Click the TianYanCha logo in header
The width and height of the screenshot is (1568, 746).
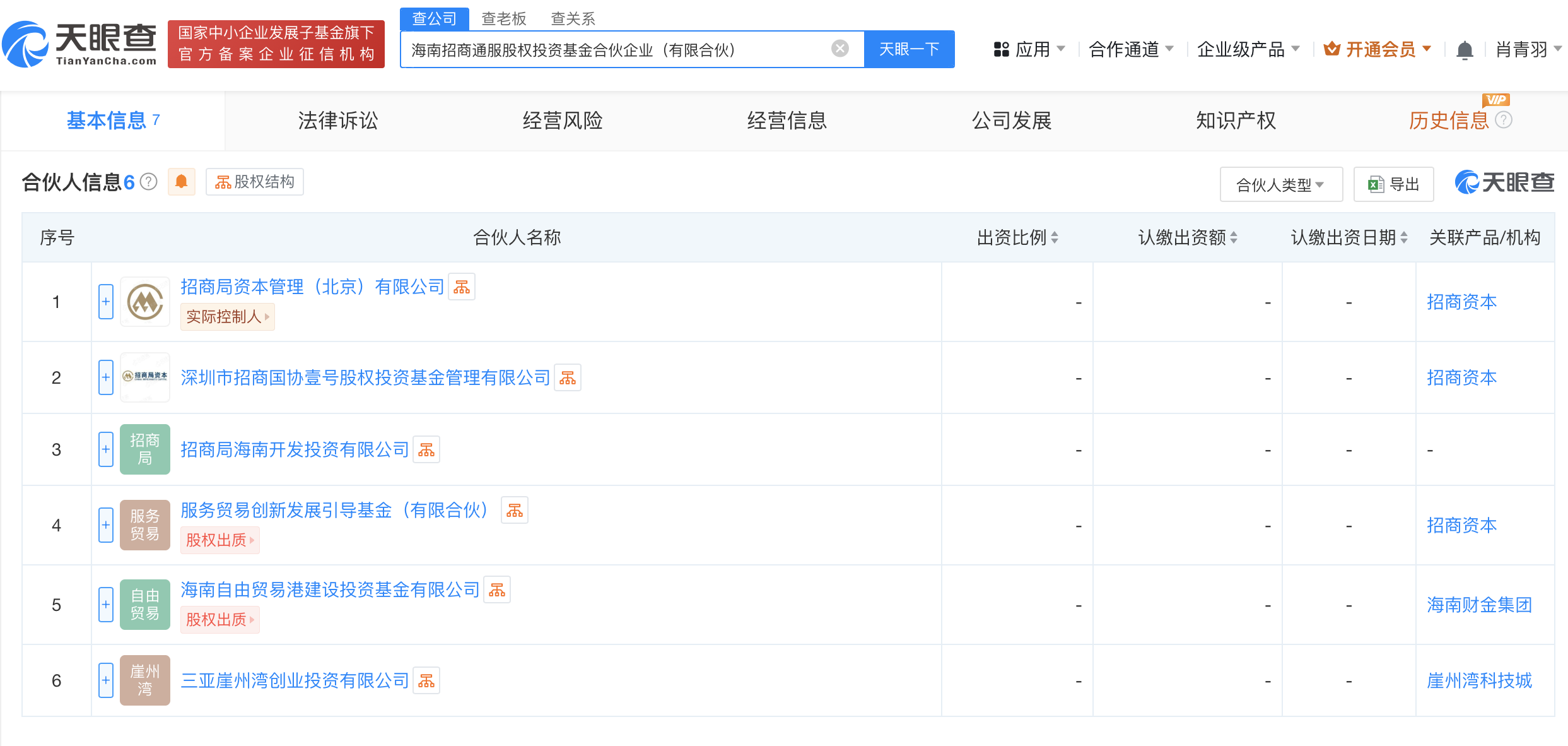click(x=81, y=44)
